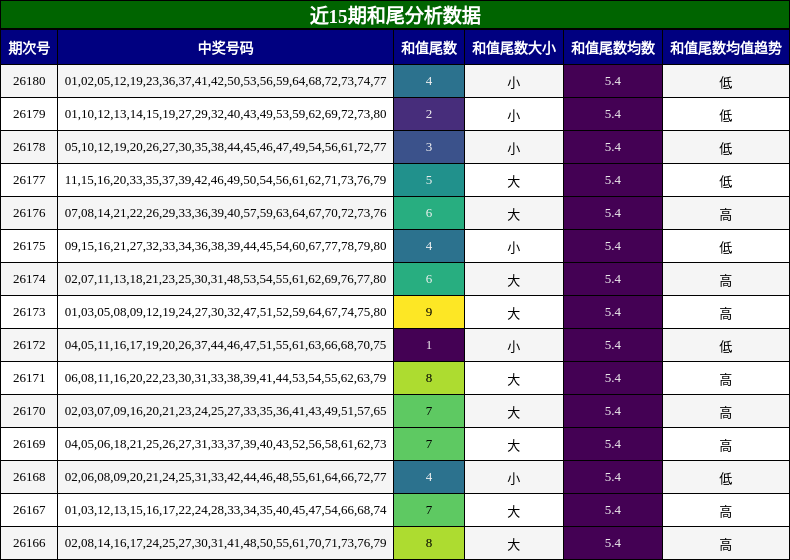The image size is (790, 560).
Task: Select issue number 26166
Action: point(29,543)
